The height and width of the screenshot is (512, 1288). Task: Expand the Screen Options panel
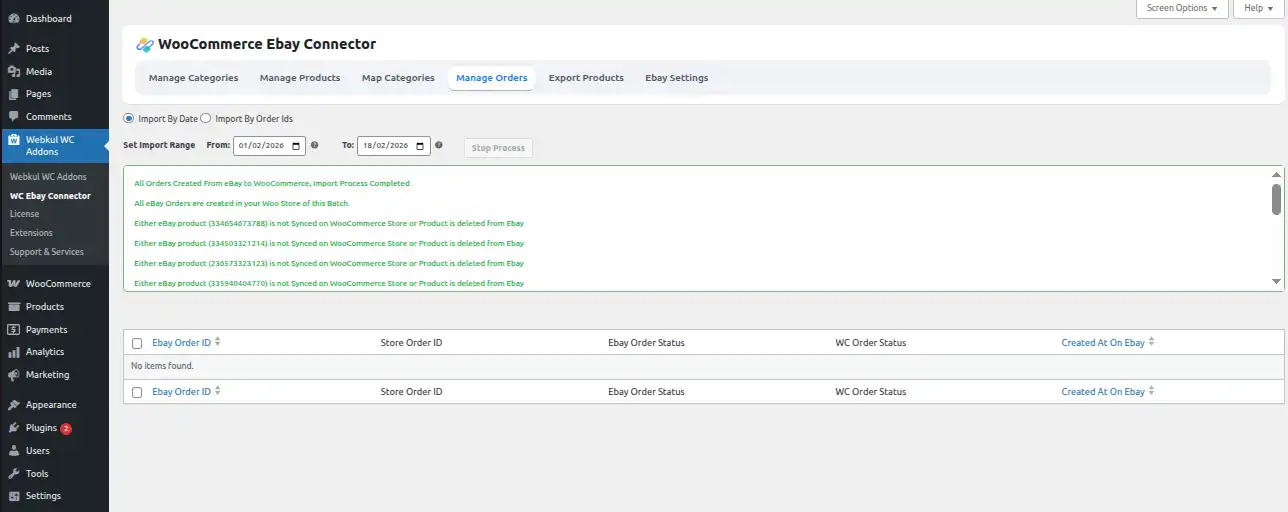pyautogui.click(x=1182, y=8)
